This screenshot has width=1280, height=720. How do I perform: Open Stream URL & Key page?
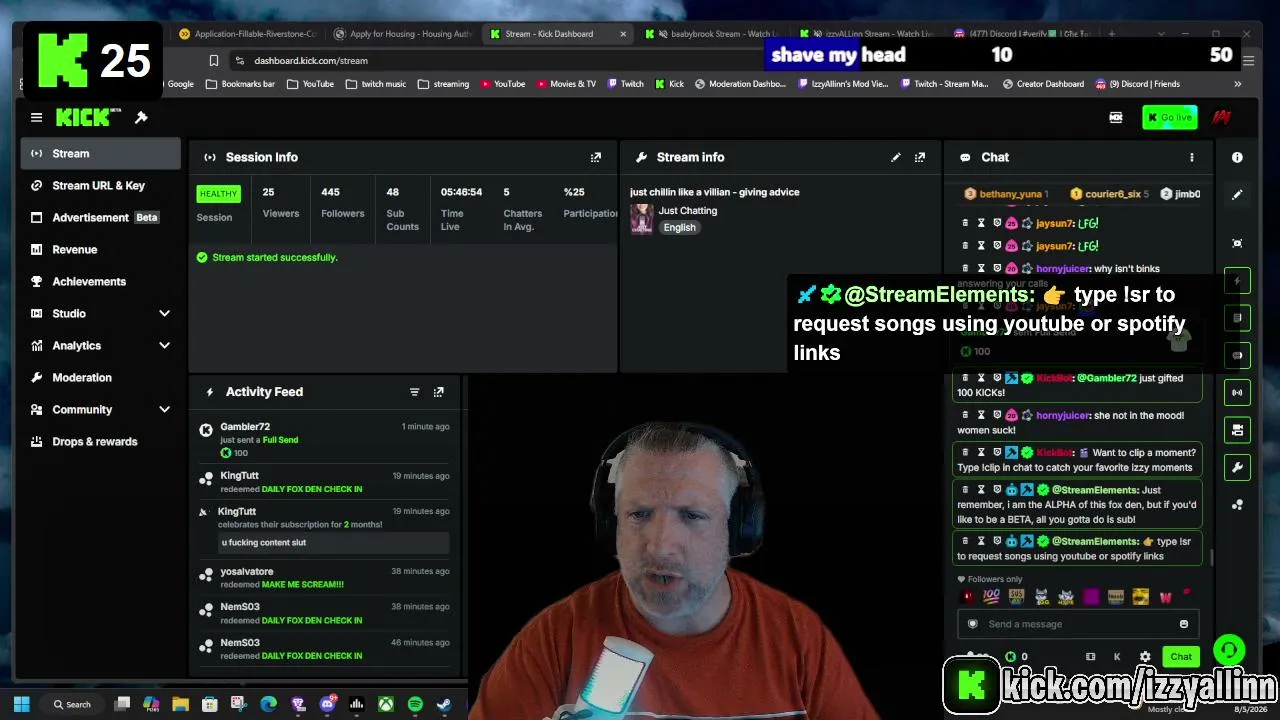click(x=100, y=186)
